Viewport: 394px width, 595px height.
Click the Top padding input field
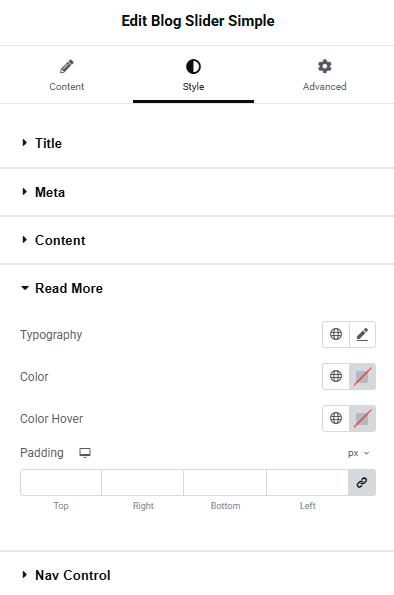point(61,482)
